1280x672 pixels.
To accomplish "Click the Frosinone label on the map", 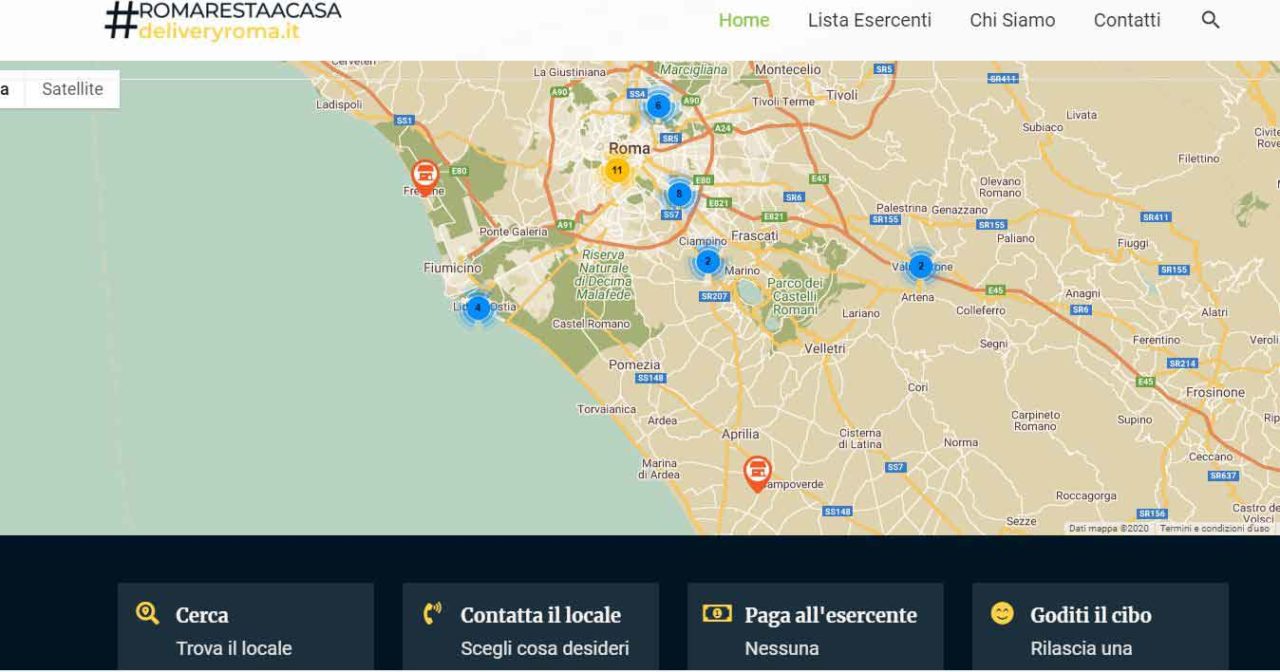I will [x=1215, y=392].
